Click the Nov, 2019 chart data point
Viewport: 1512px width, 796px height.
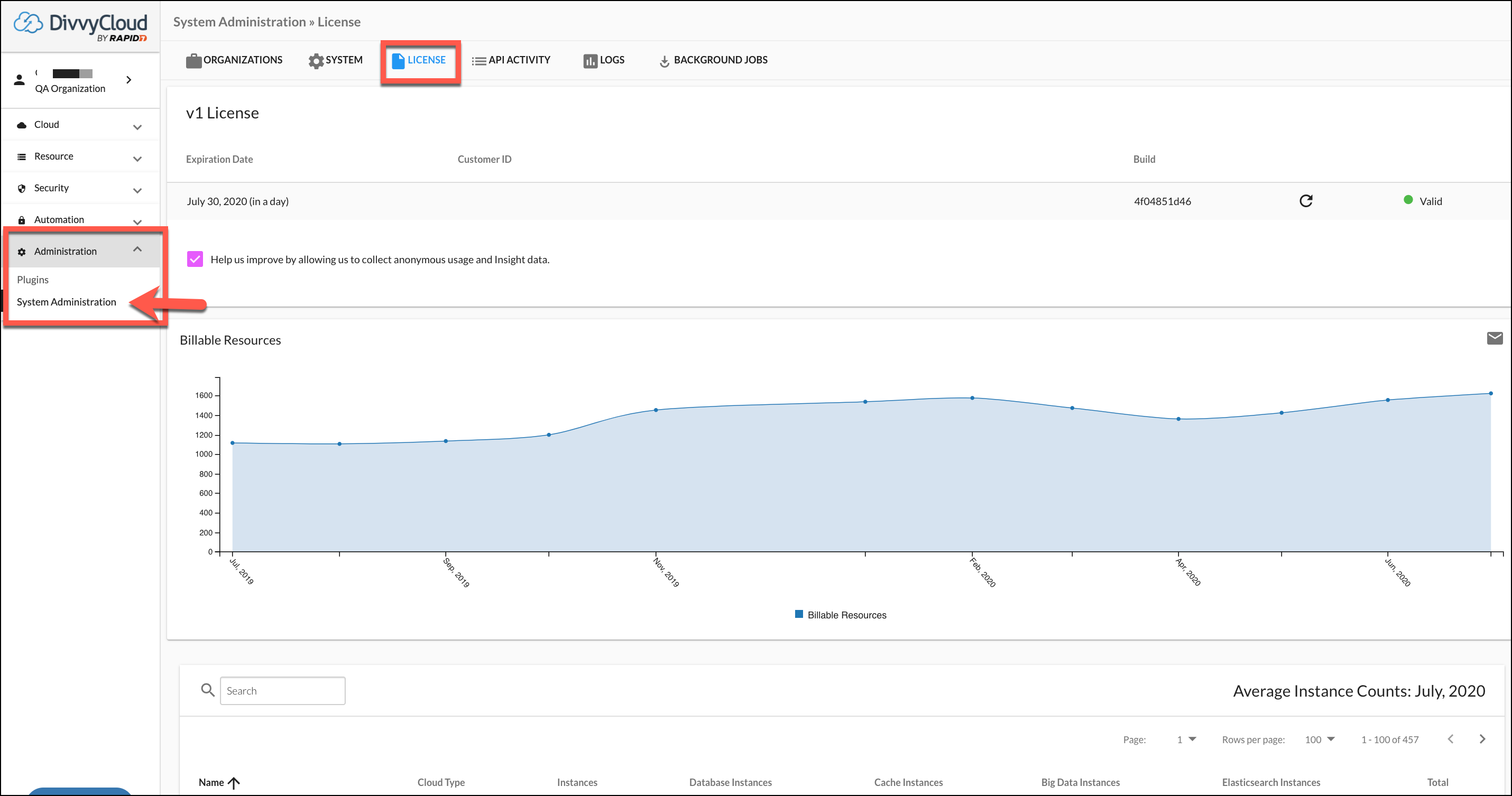coord(656,410)
